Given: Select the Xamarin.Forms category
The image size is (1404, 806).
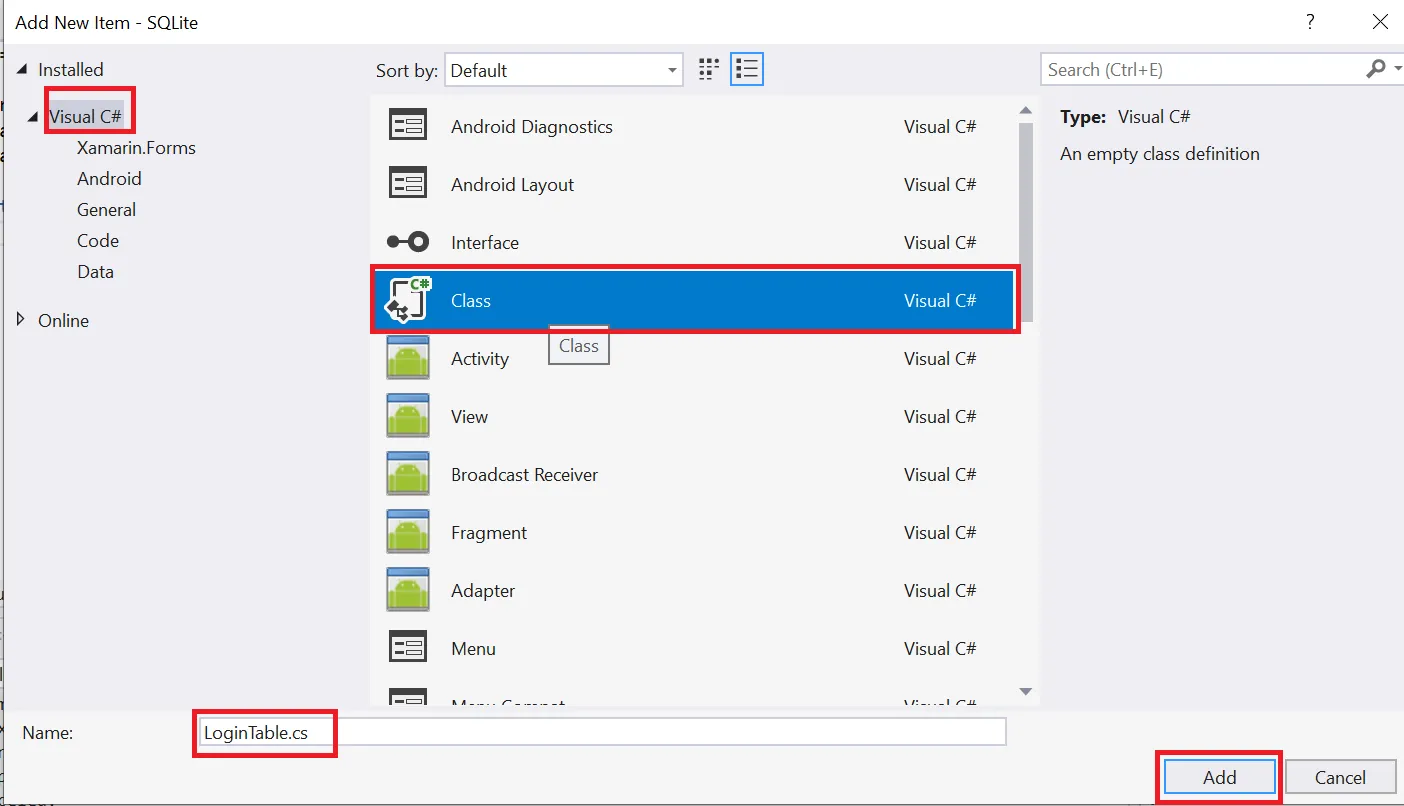Looking at the screenshot, I should point(136,147).
